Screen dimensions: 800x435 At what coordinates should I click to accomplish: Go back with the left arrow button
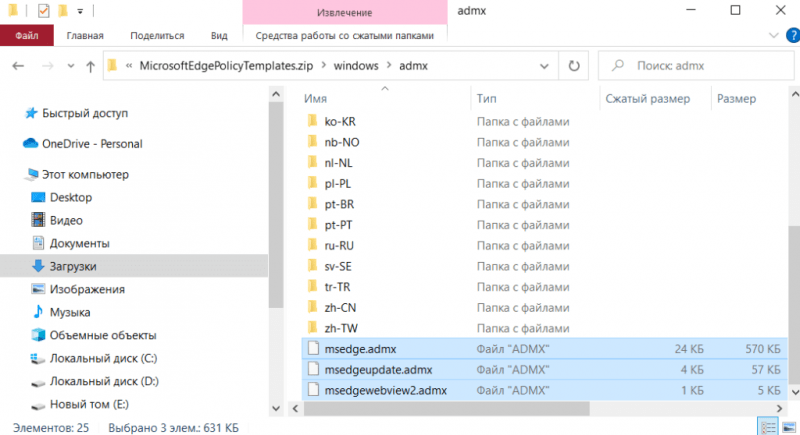[x=18, y=66]
